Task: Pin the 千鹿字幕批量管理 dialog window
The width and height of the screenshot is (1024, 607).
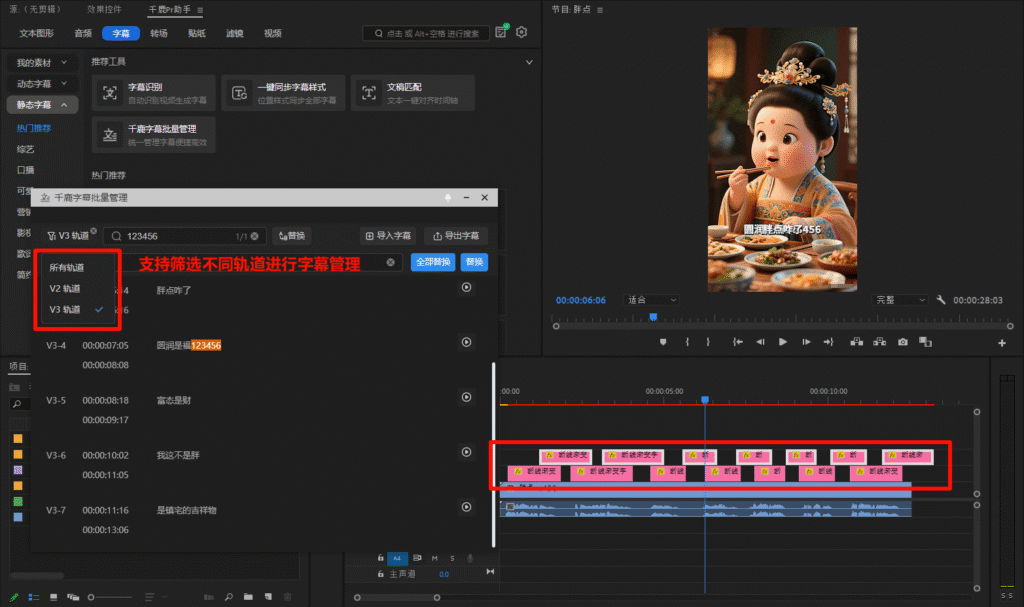Action: coord(449,198)
